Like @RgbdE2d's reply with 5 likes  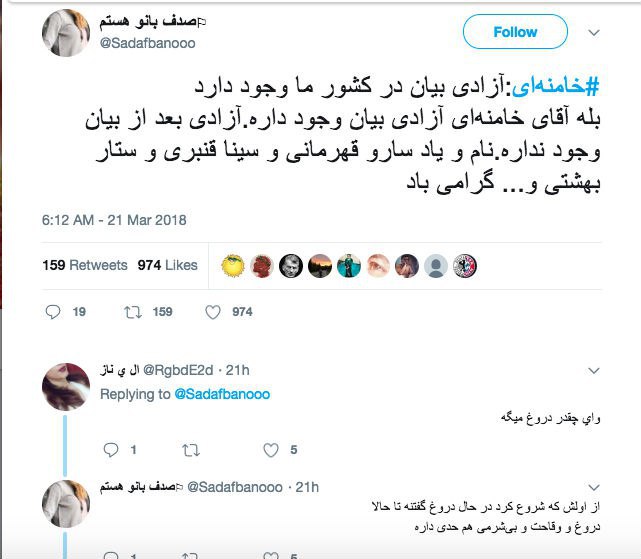click(x=271, y=450)
